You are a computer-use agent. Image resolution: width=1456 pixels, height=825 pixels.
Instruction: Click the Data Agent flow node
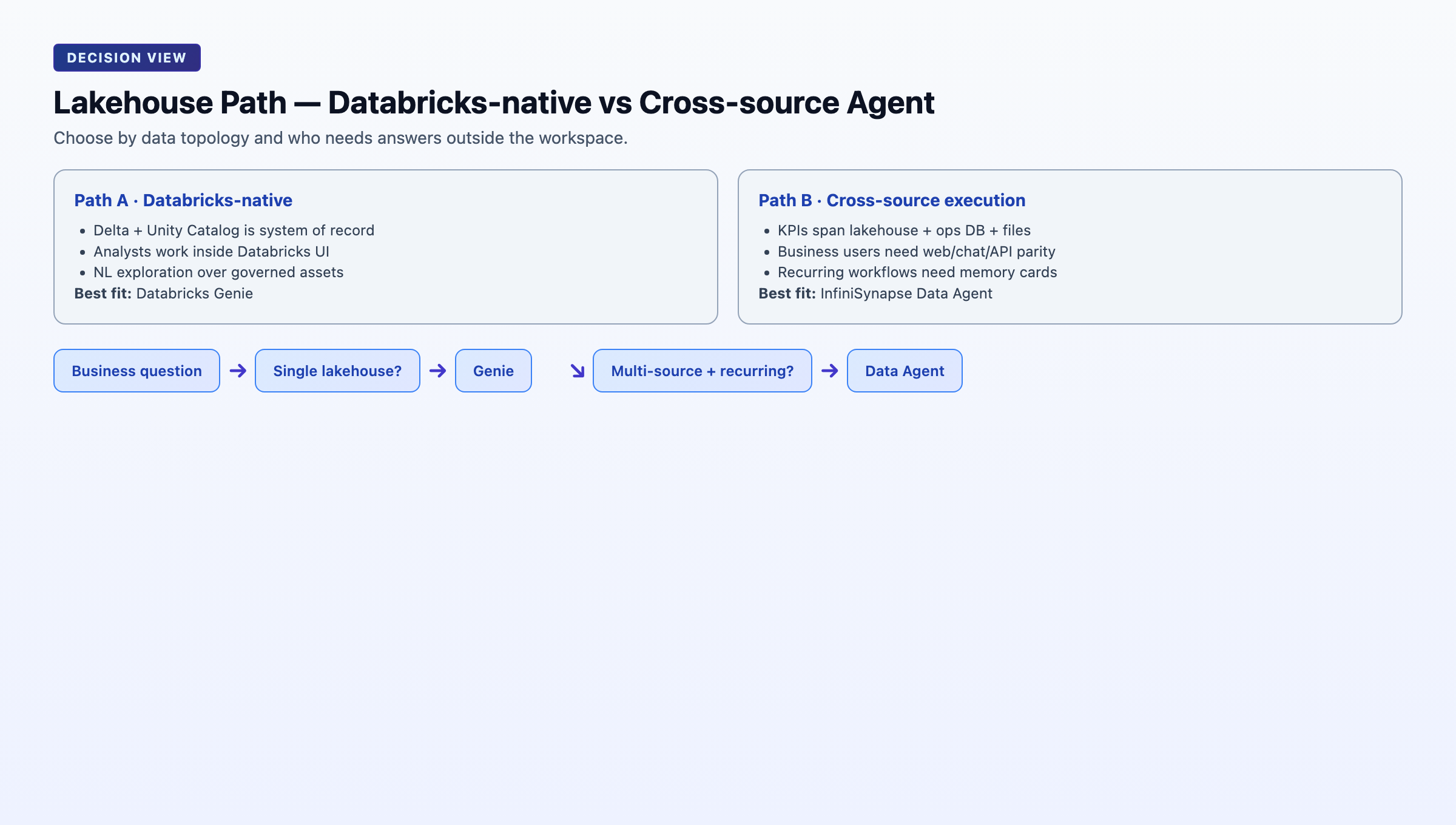tap(905, 371)
